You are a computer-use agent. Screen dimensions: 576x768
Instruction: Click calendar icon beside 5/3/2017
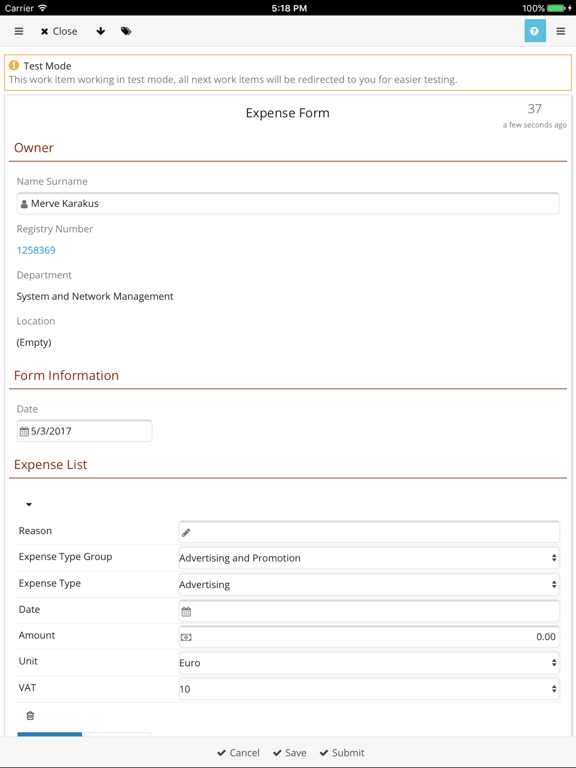(x=24, y=432)
